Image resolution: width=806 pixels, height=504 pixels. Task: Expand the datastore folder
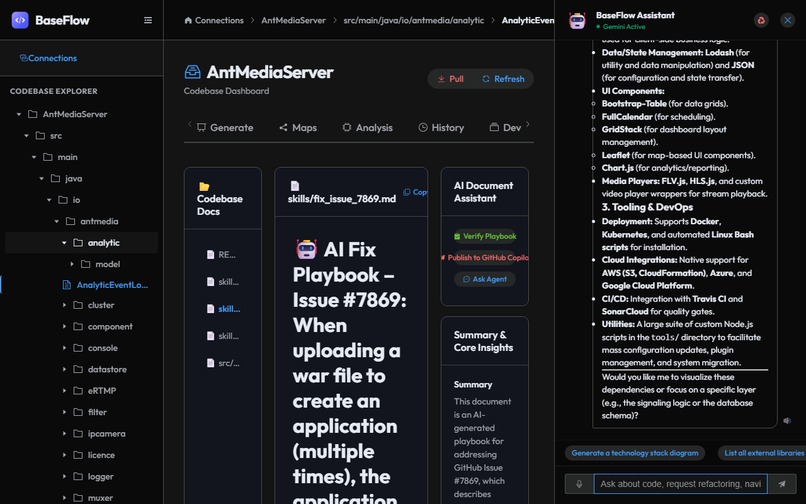pos(64,369)
